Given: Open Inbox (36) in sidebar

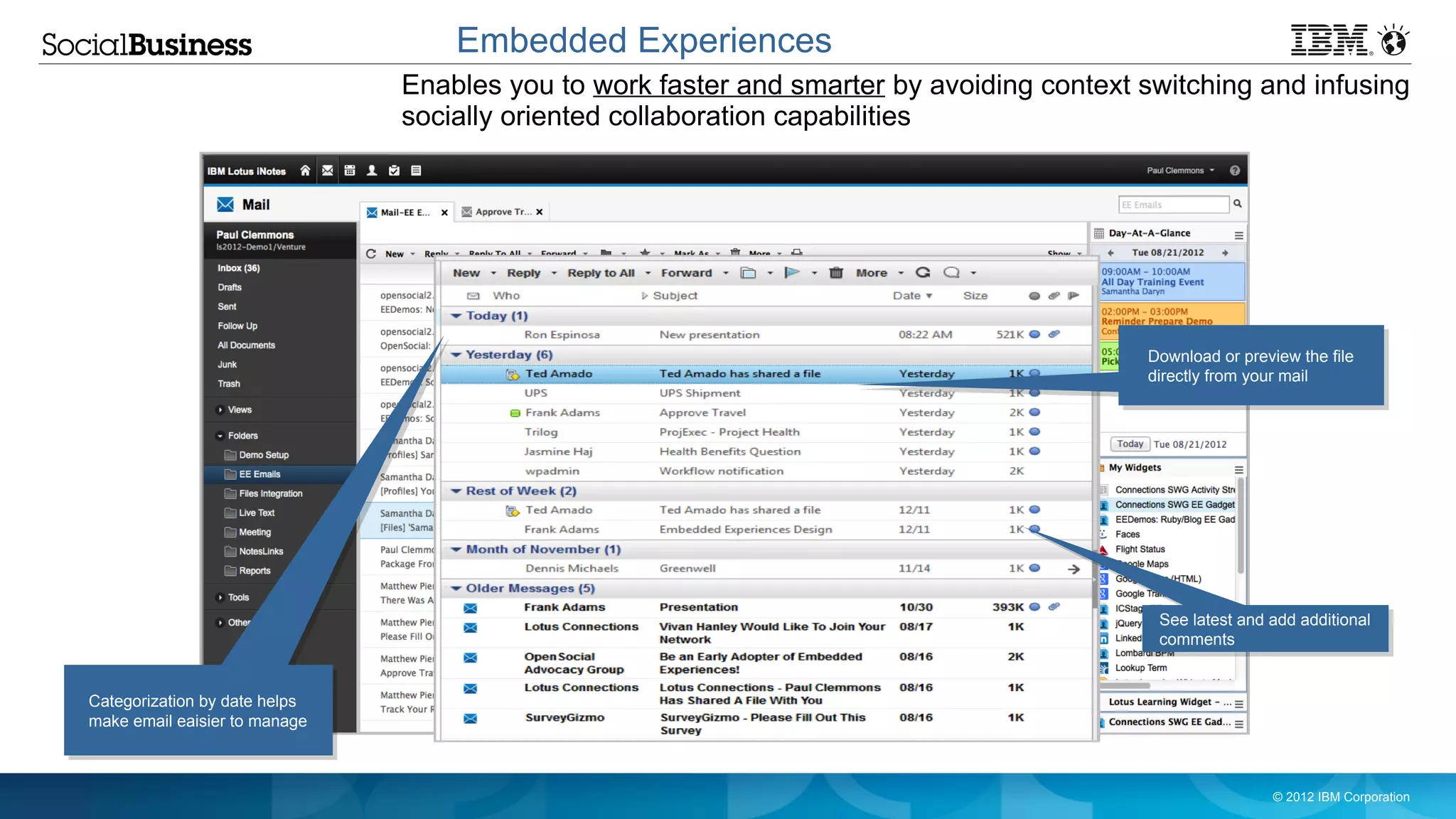Looking at the screenshot, I should click(239, 268).
